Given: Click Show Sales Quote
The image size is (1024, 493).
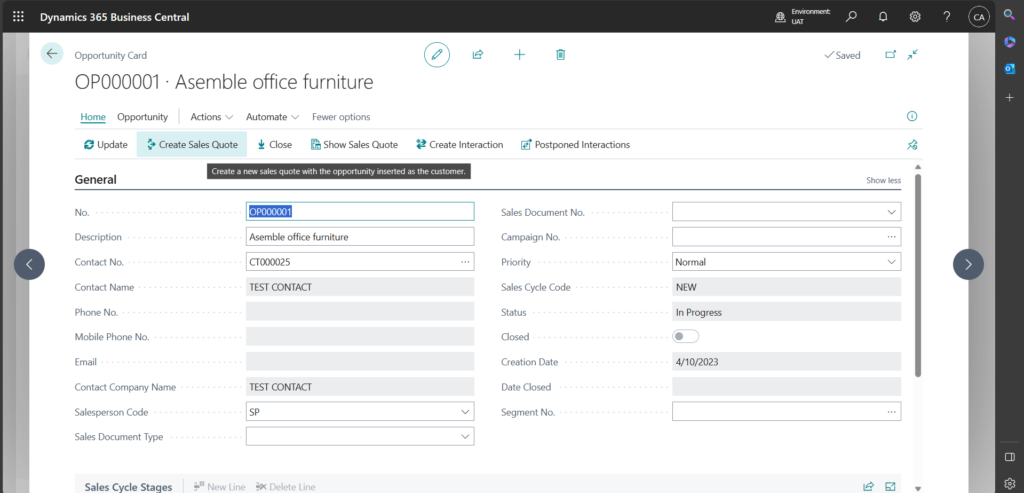Looking at the screenshot, I should coord(354,144).
